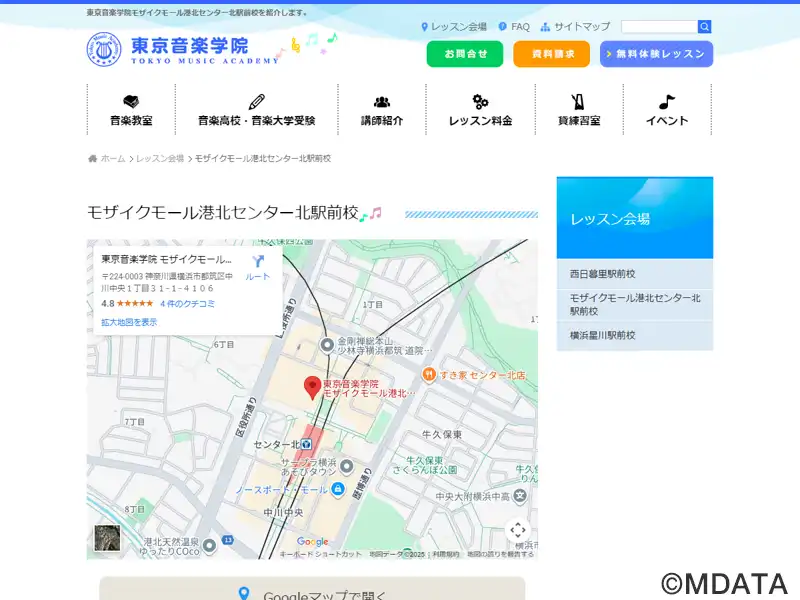Click the green お問合せ button

point(465,54)
